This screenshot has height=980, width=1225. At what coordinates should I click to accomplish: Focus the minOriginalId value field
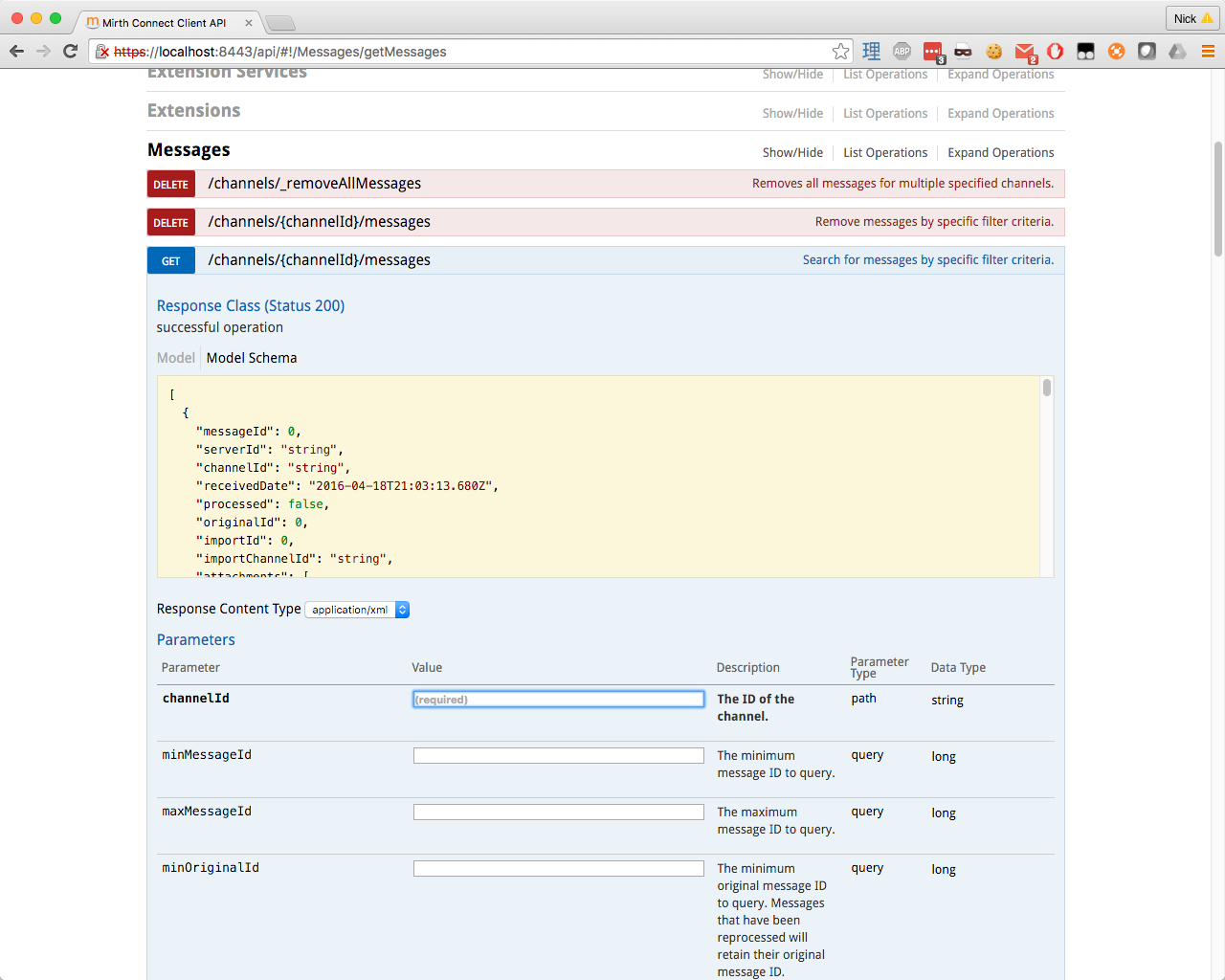559,869
